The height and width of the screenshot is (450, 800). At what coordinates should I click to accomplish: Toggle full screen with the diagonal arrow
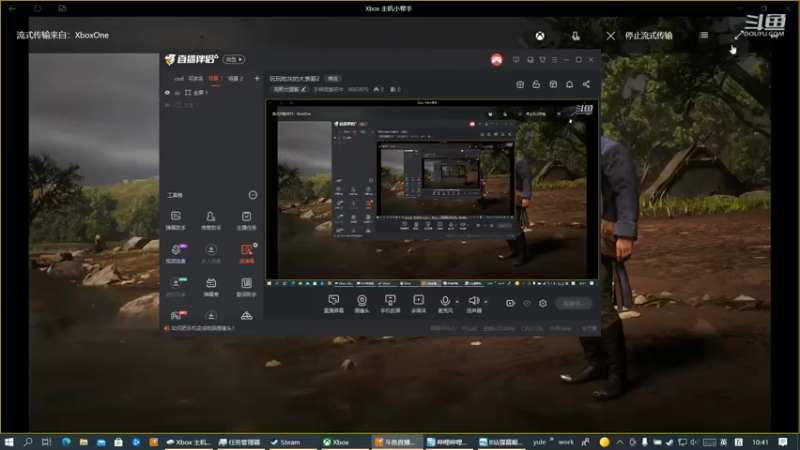pyautogui.click(x=738, y=35)
